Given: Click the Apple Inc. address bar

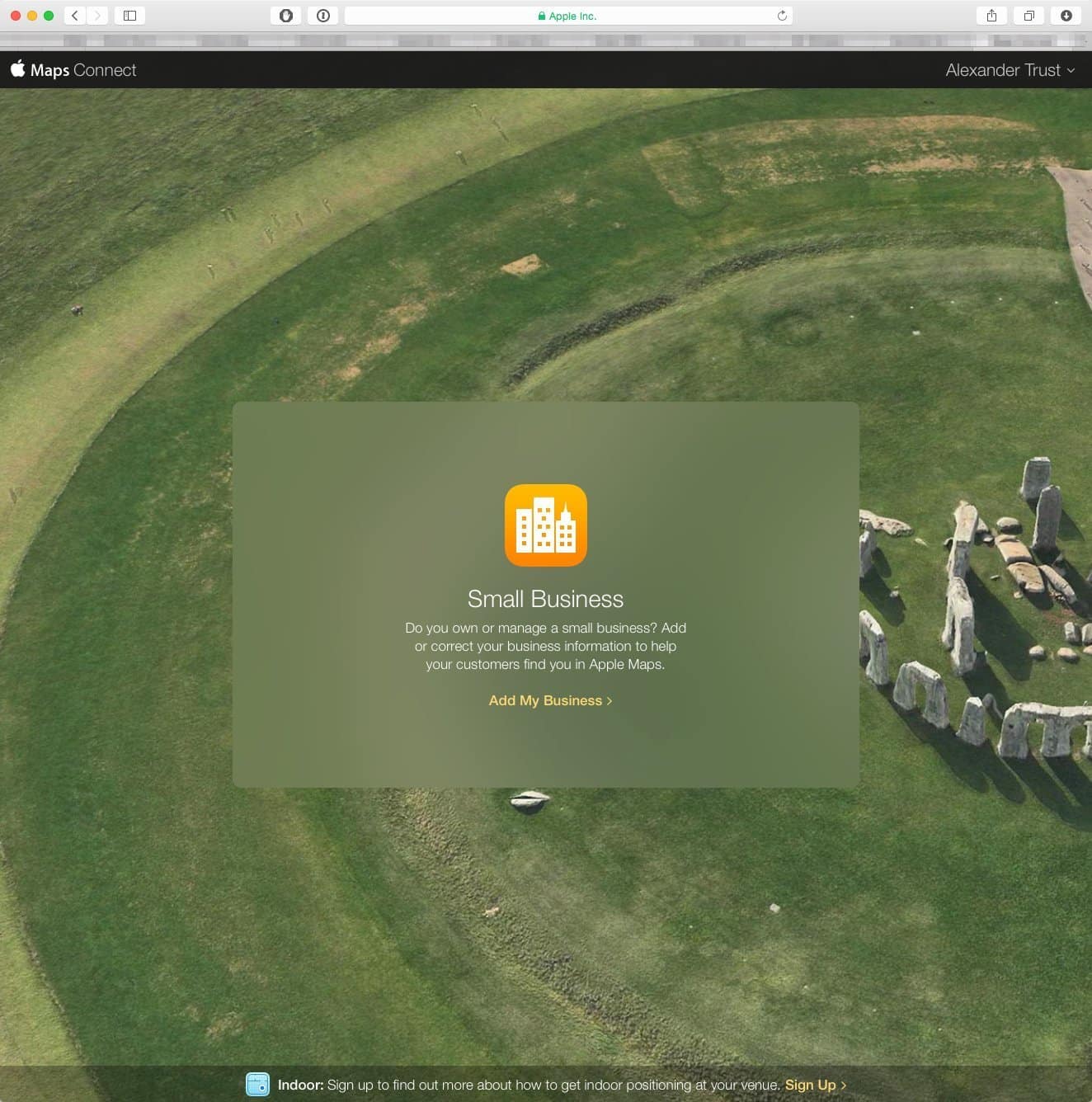Looking at the screenshot, I should (x=567, y=16).
